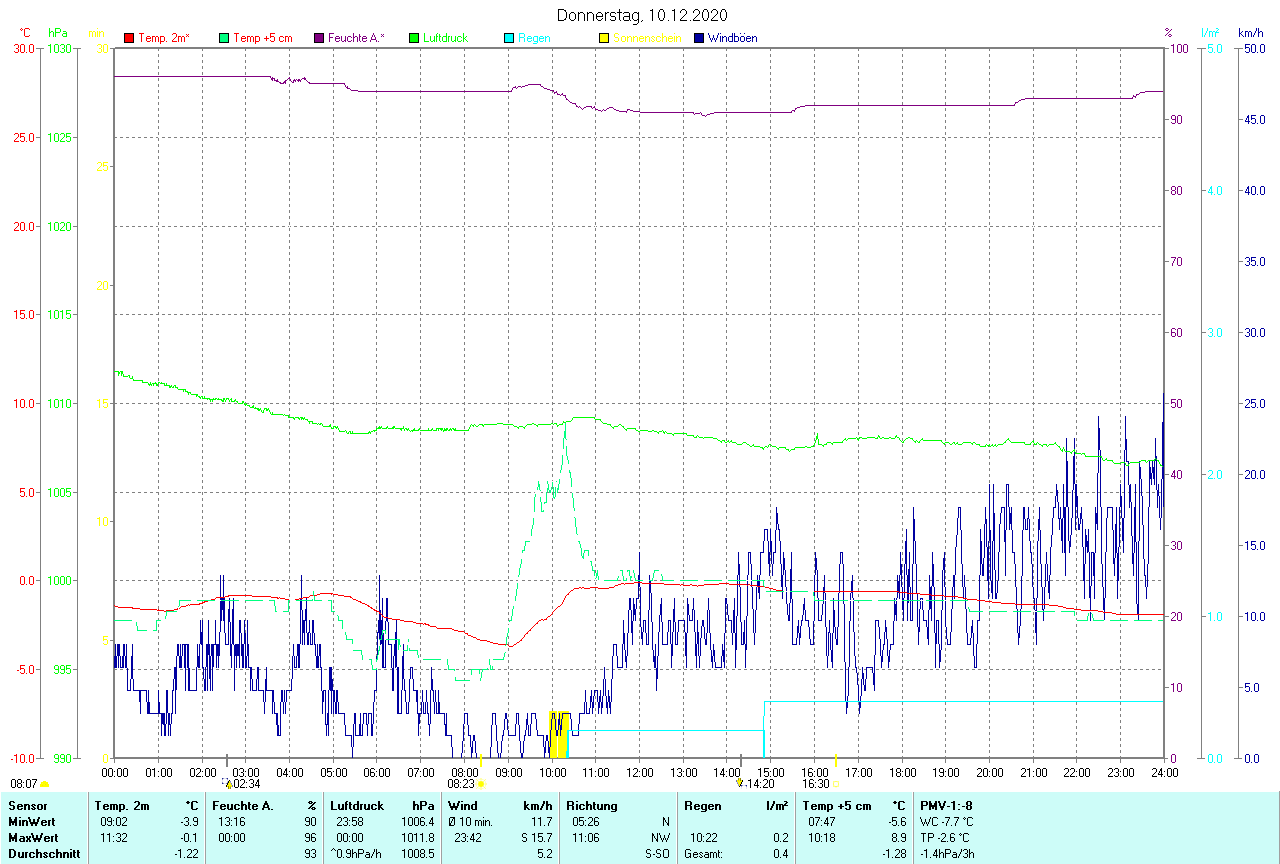Click the average pressure value 1008.5
This screenshot has width=1280, height=864.
click(417, 854)
